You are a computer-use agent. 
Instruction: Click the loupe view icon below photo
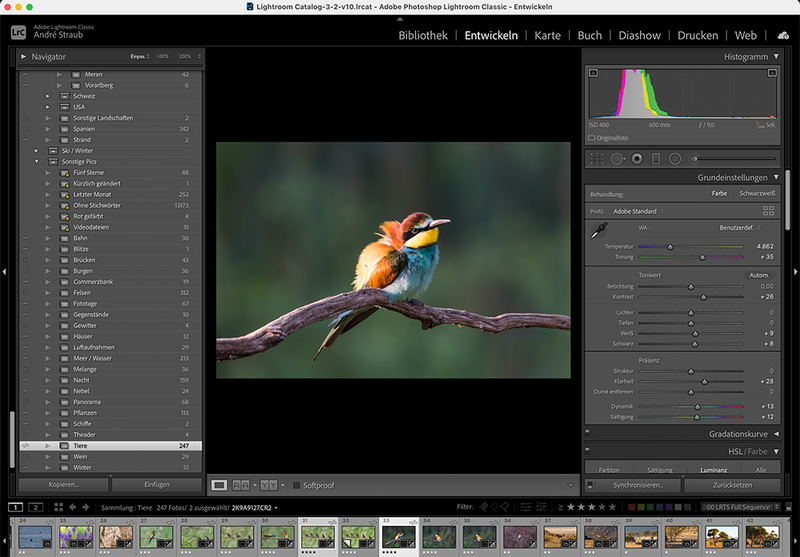point(219,485)
